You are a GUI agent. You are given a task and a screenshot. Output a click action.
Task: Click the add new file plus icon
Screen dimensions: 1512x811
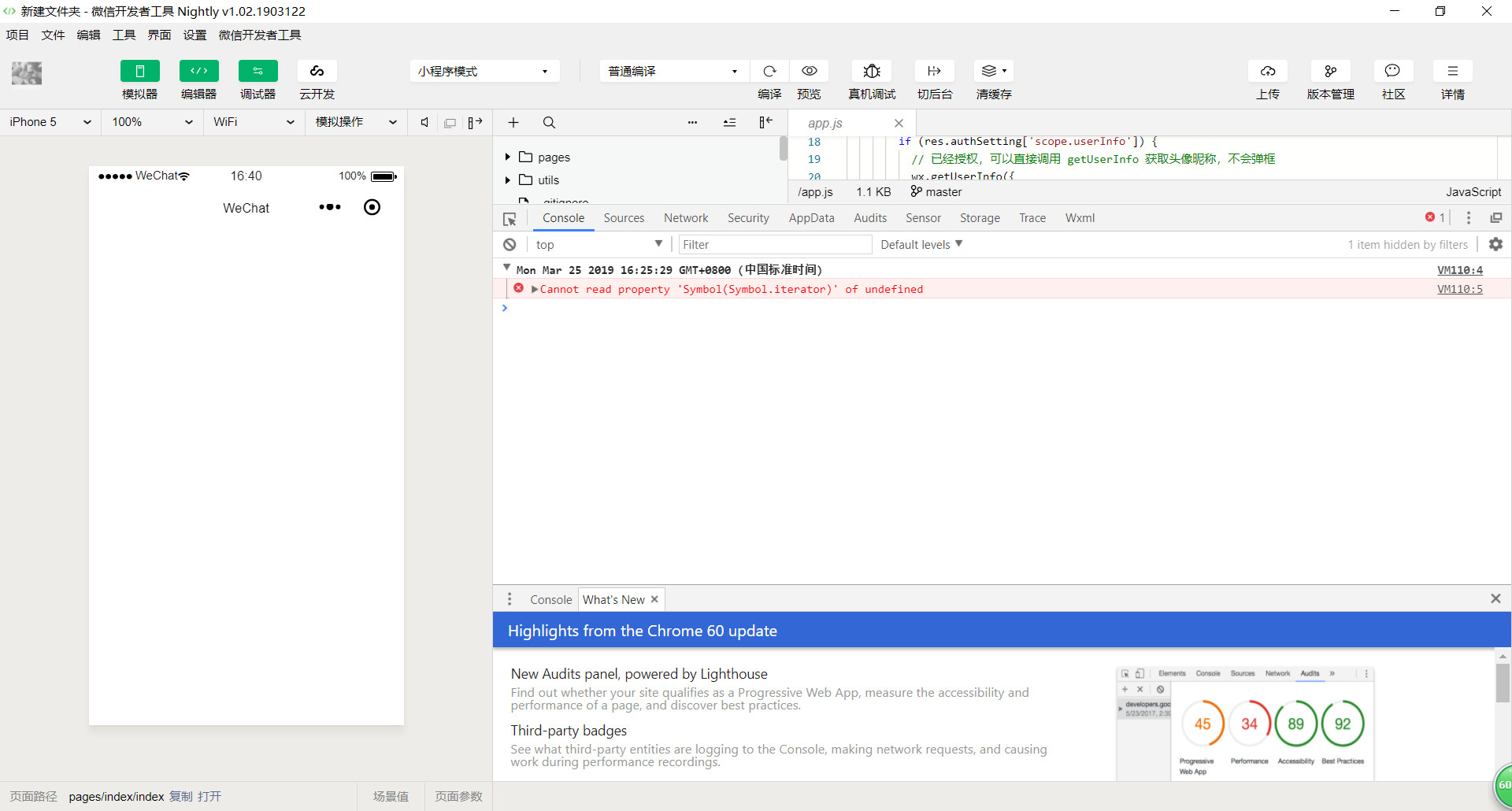(x=513, y=122)
